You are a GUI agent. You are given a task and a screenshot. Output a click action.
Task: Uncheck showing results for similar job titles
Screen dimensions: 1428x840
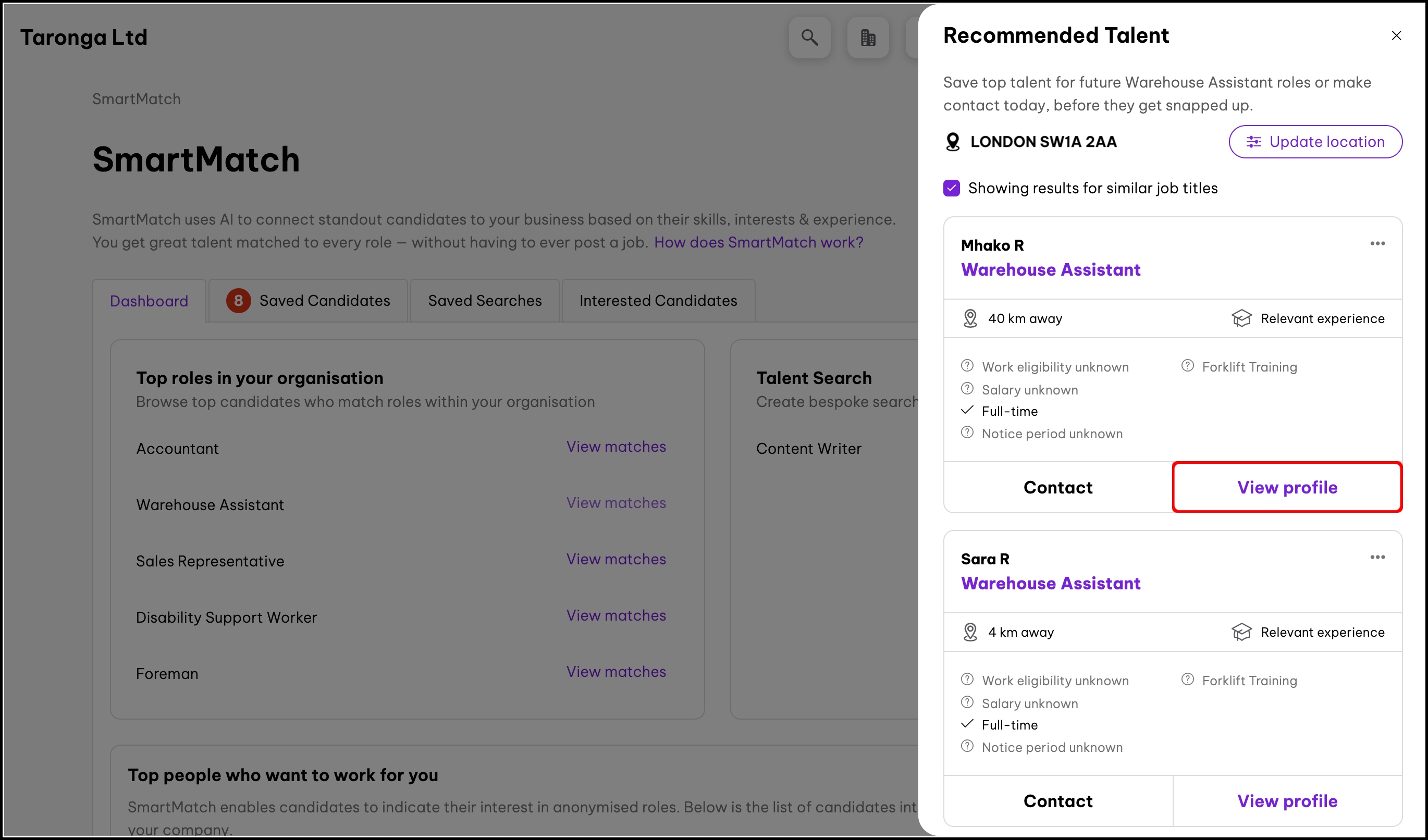952,188
